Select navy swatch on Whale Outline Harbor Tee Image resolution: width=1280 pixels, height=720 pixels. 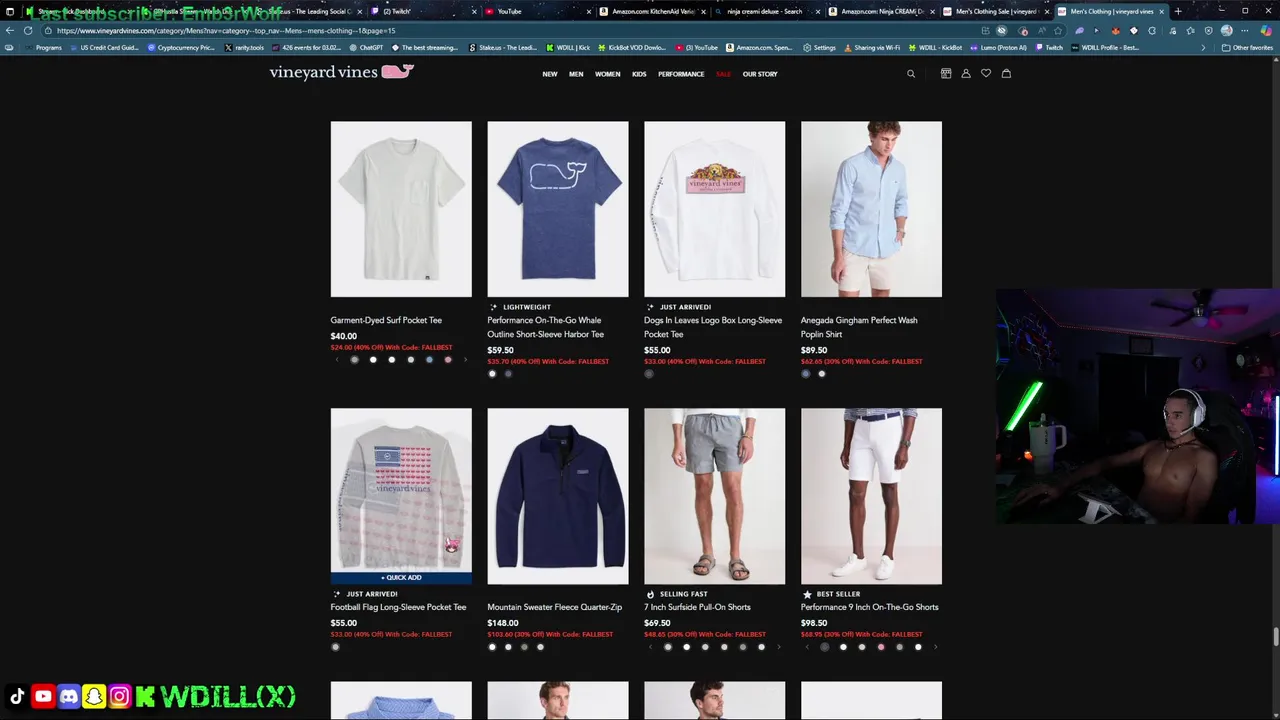(508, 374)
